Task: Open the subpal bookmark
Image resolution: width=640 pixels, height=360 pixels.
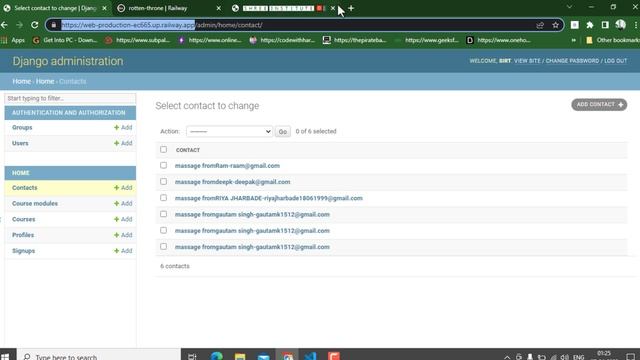Action: (x=138, y=40)
